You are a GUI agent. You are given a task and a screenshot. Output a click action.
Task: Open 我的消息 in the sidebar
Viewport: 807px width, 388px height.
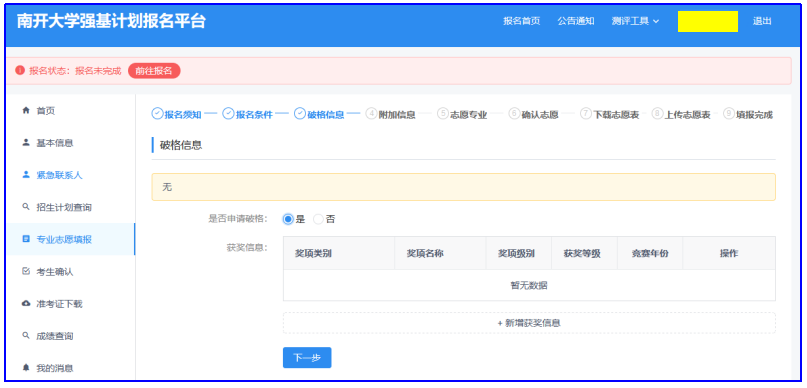(x=71, y=368)
